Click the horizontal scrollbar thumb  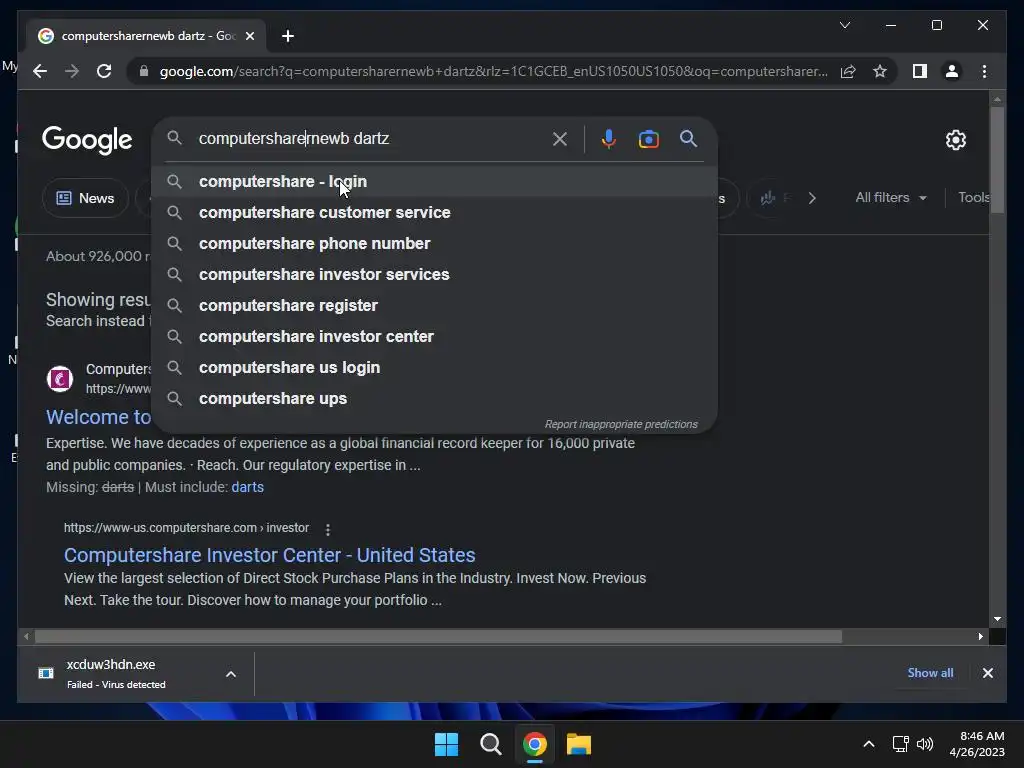pyautogui.click(x=438, y=636)
